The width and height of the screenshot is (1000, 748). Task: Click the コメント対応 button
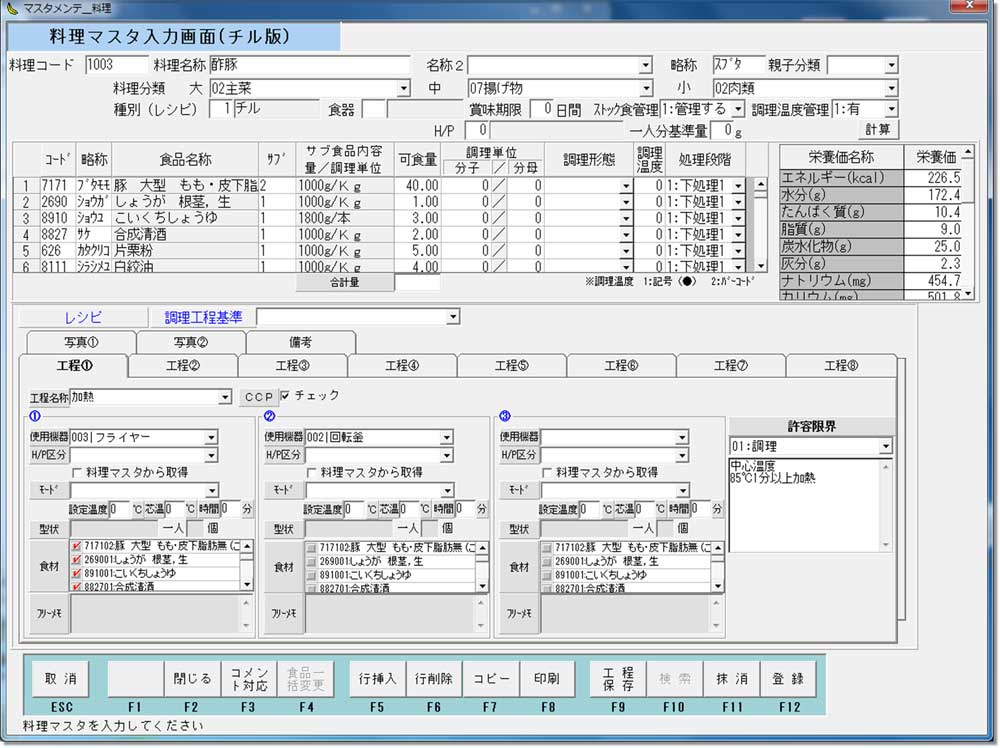tap(249, 678)
